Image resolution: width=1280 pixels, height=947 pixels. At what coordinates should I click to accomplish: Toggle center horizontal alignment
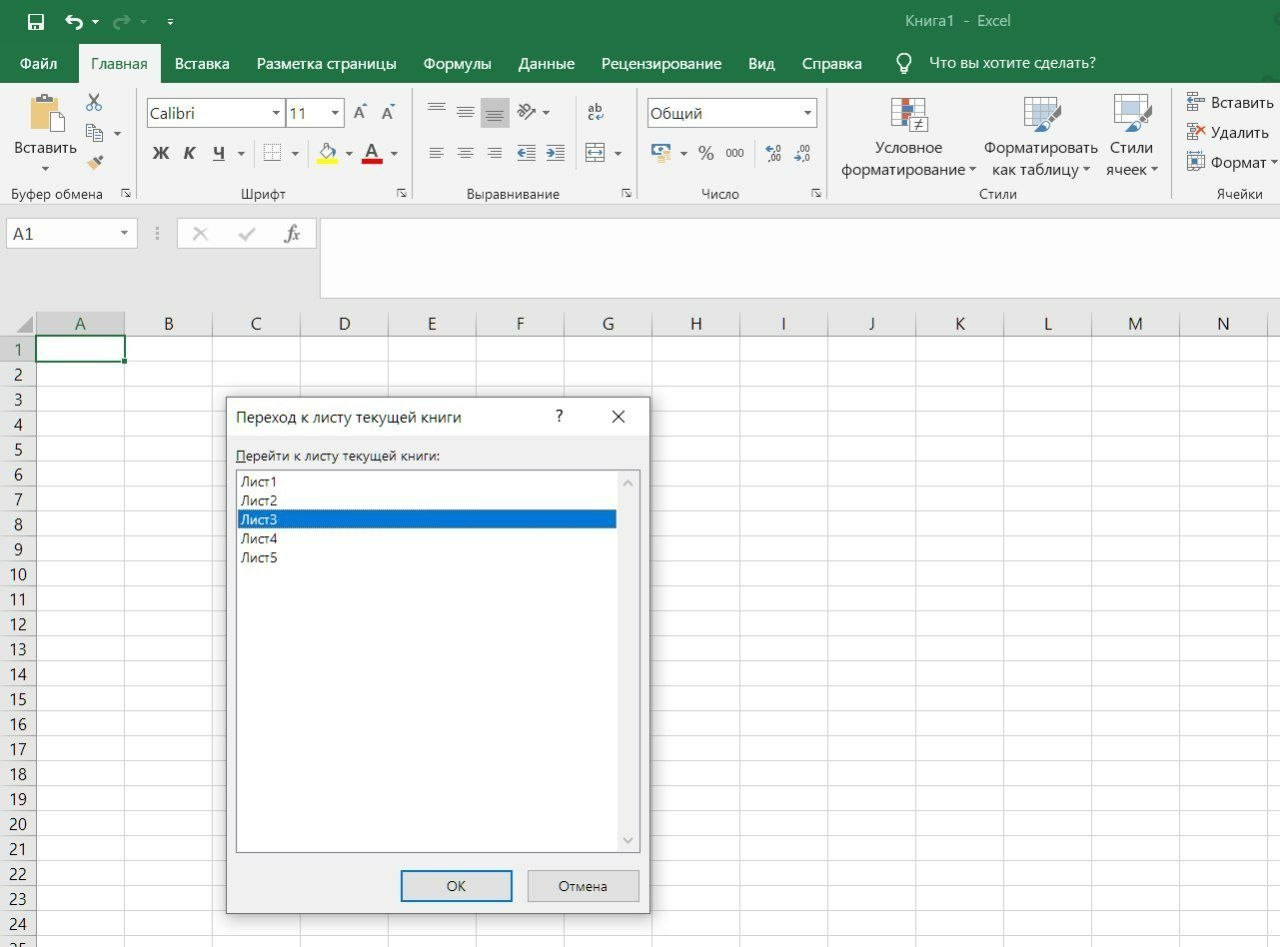[x=465, y=153]
